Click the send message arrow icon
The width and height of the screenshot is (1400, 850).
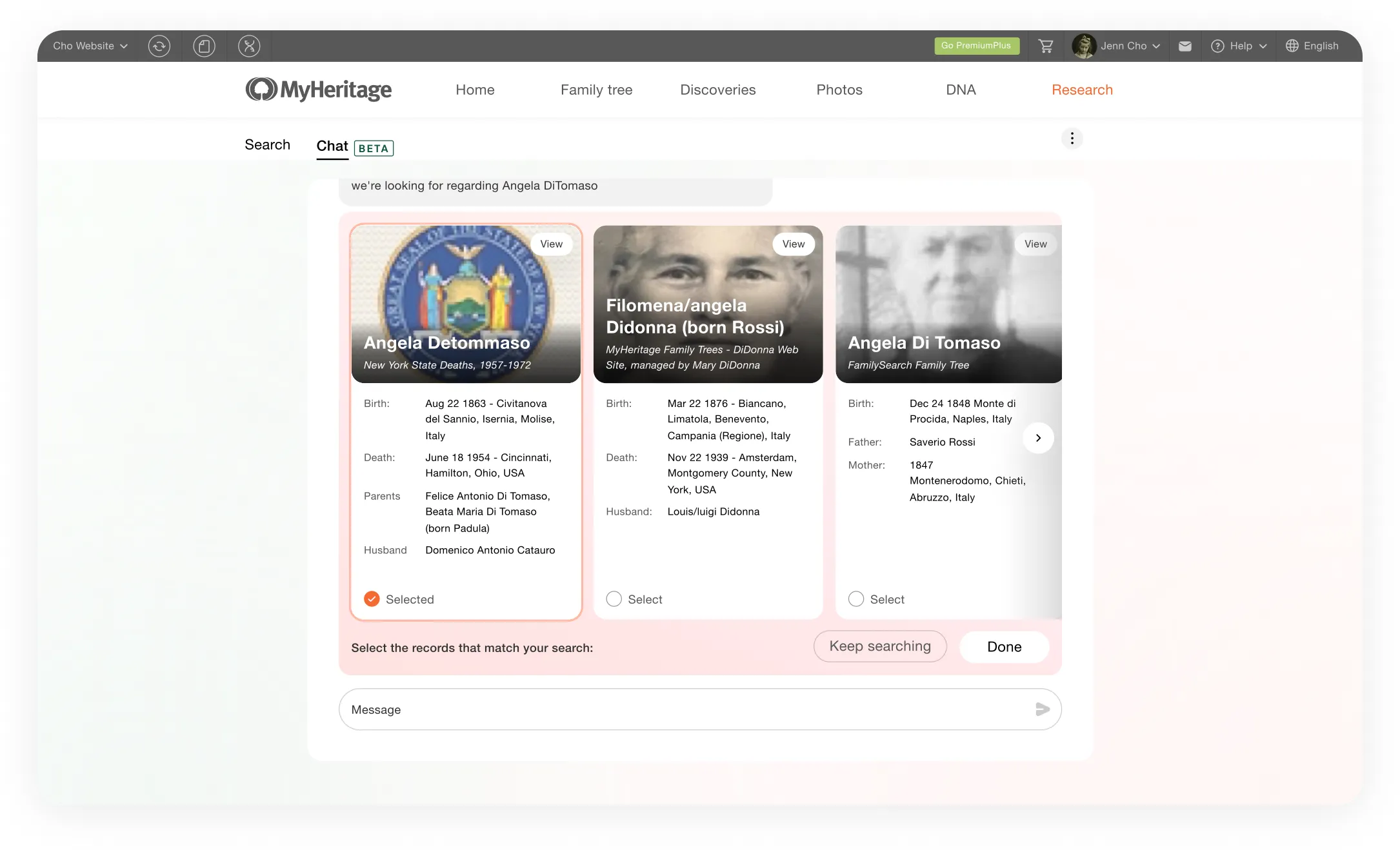tap(1042, 709)
